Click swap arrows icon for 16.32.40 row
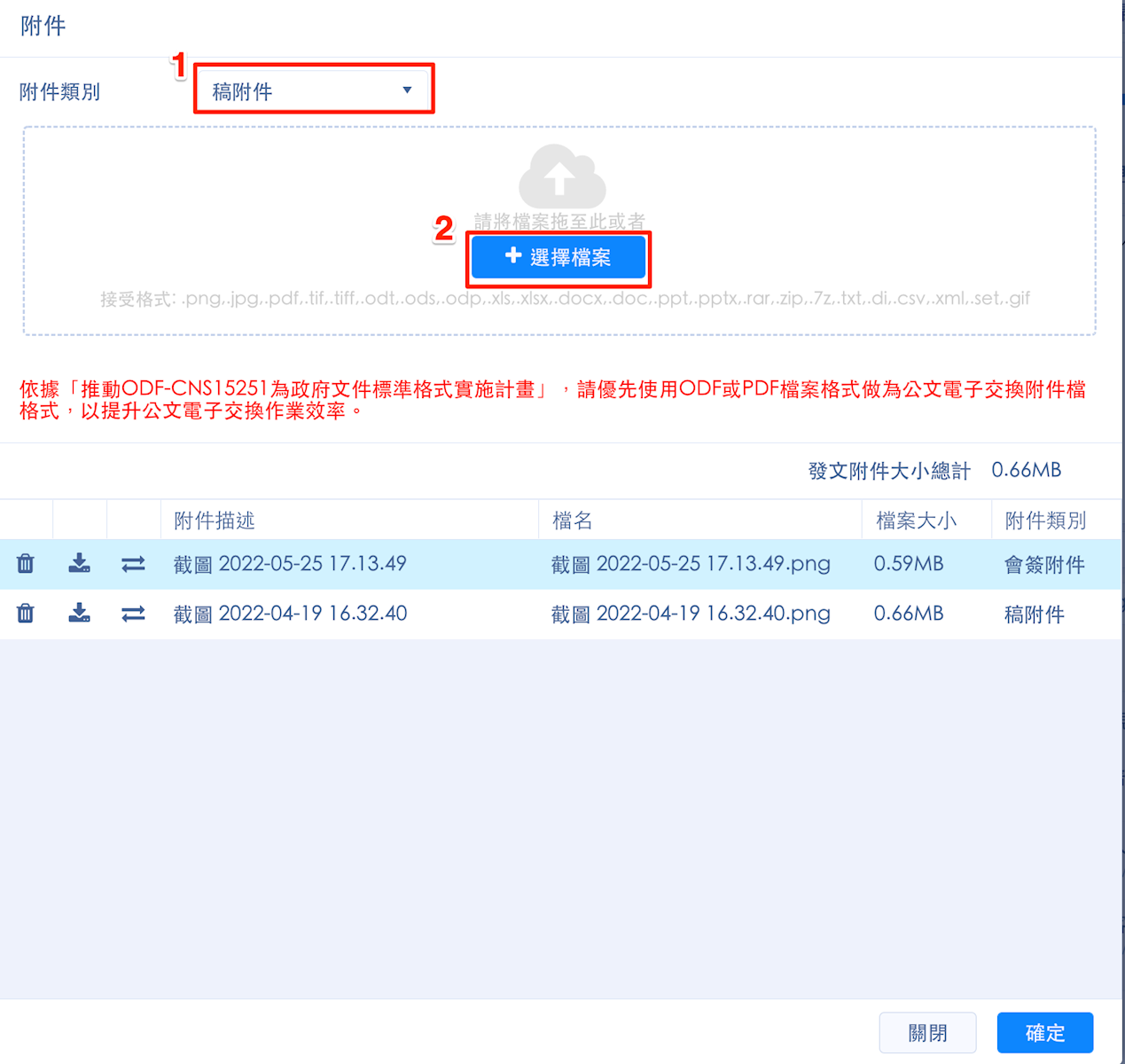Screen dimensions: 1125x1064 [x=133, y=614]
